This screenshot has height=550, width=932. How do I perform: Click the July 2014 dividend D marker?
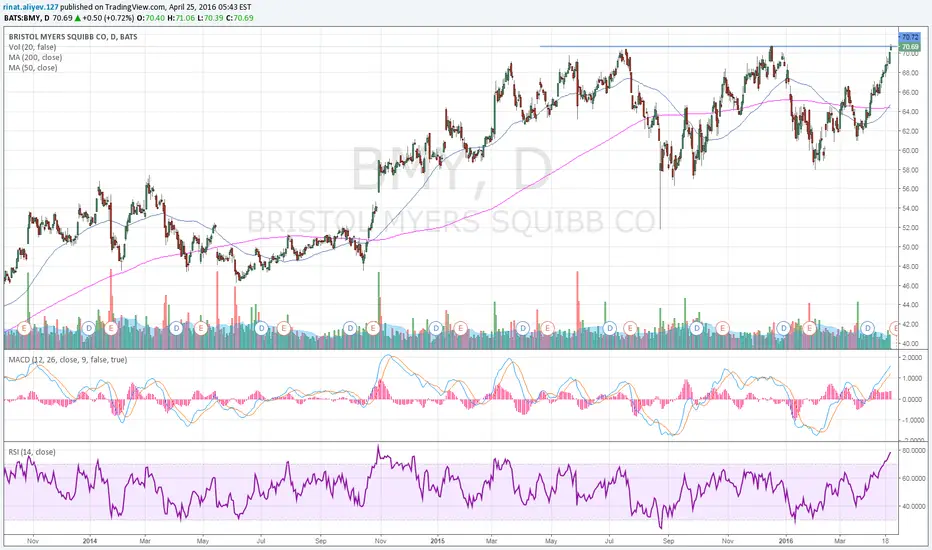(x=261, y=328)
